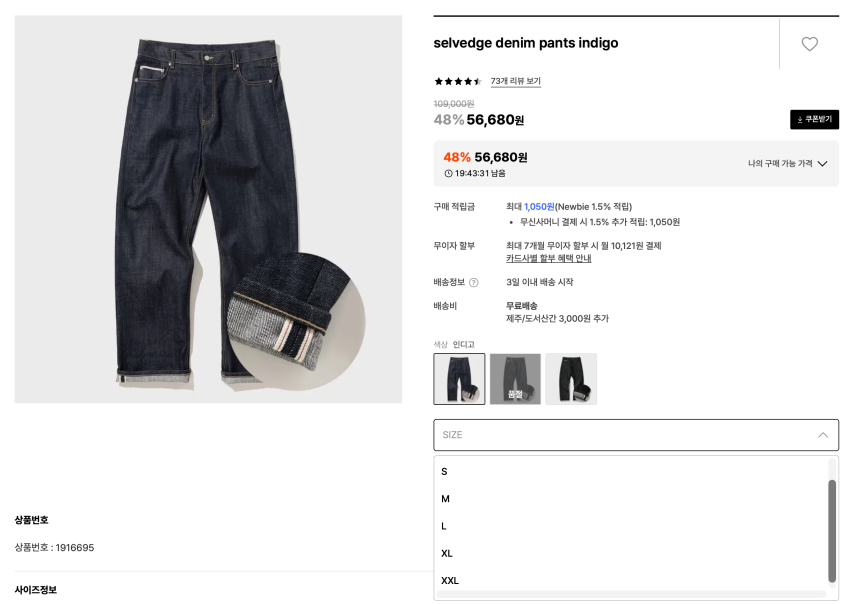Viewport: 849px width, 605px height.
Task: Choose size L option
Action: pyautogui.click(x=632, y=526)
